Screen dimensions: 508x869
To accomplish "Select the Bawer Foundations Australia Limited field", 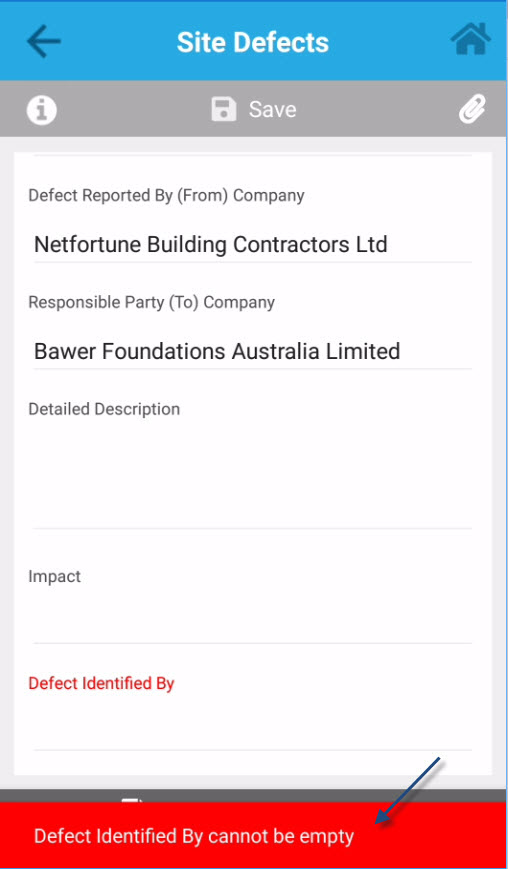I will coord(253,351).
